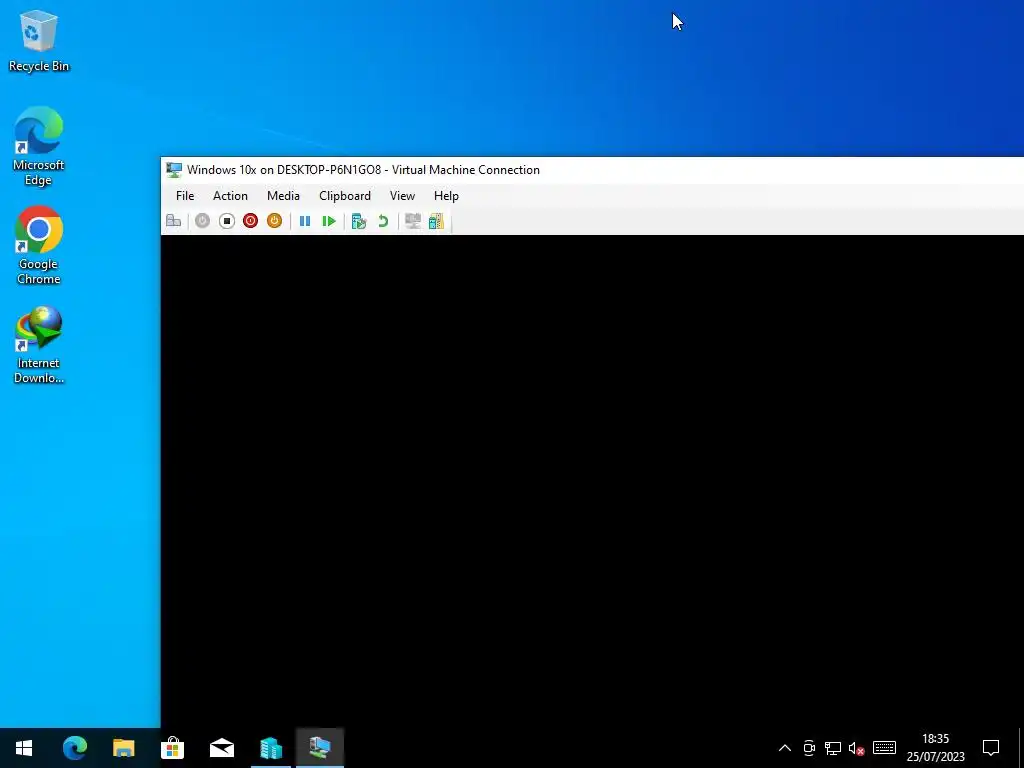Open the Action menu
This screenshot has width=1024, height=768.
pos(231,196)
